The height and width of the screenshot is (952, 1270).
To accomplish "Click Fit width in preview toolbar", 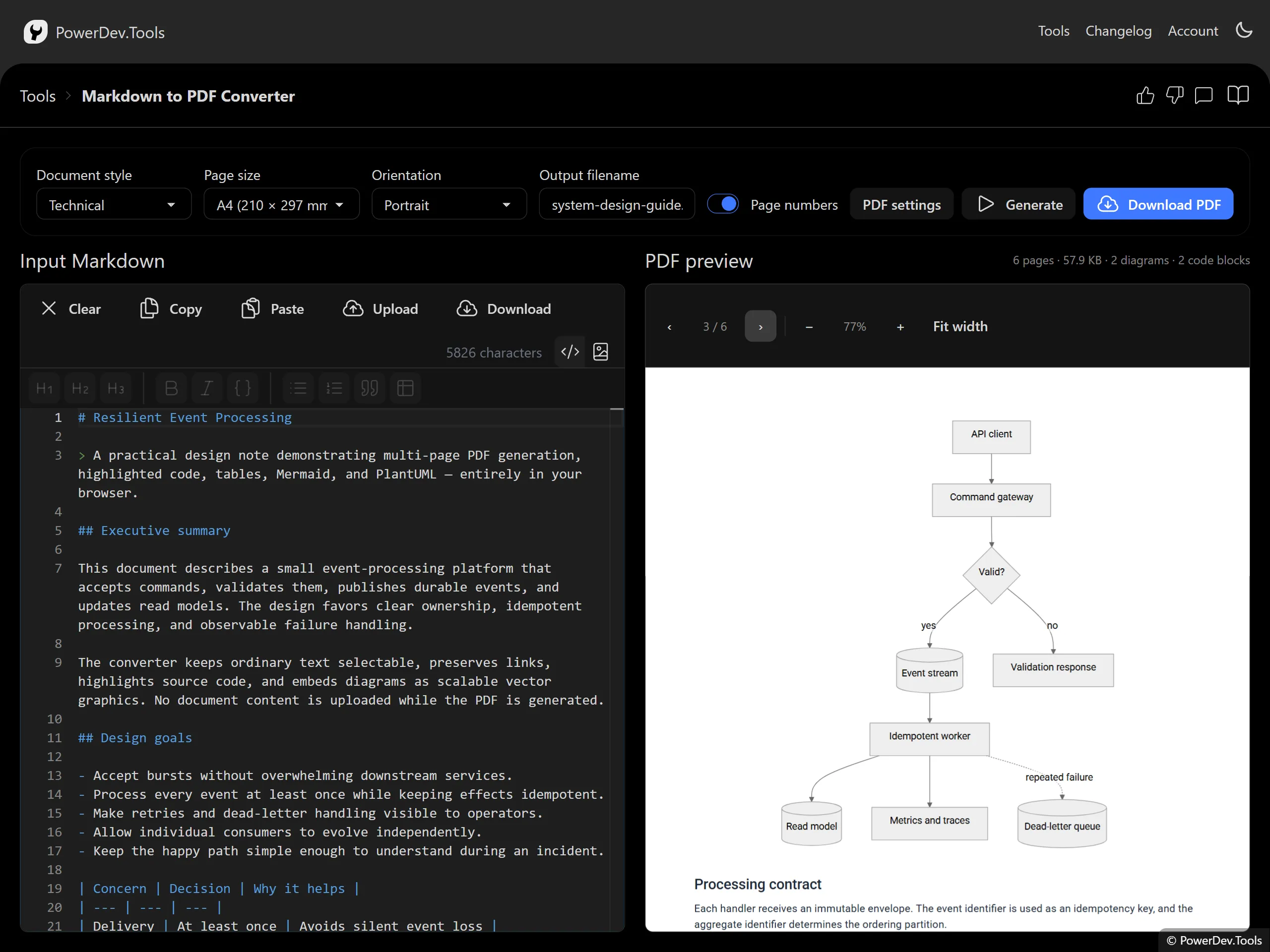I will pyautogui.click(x=960, y=327).
